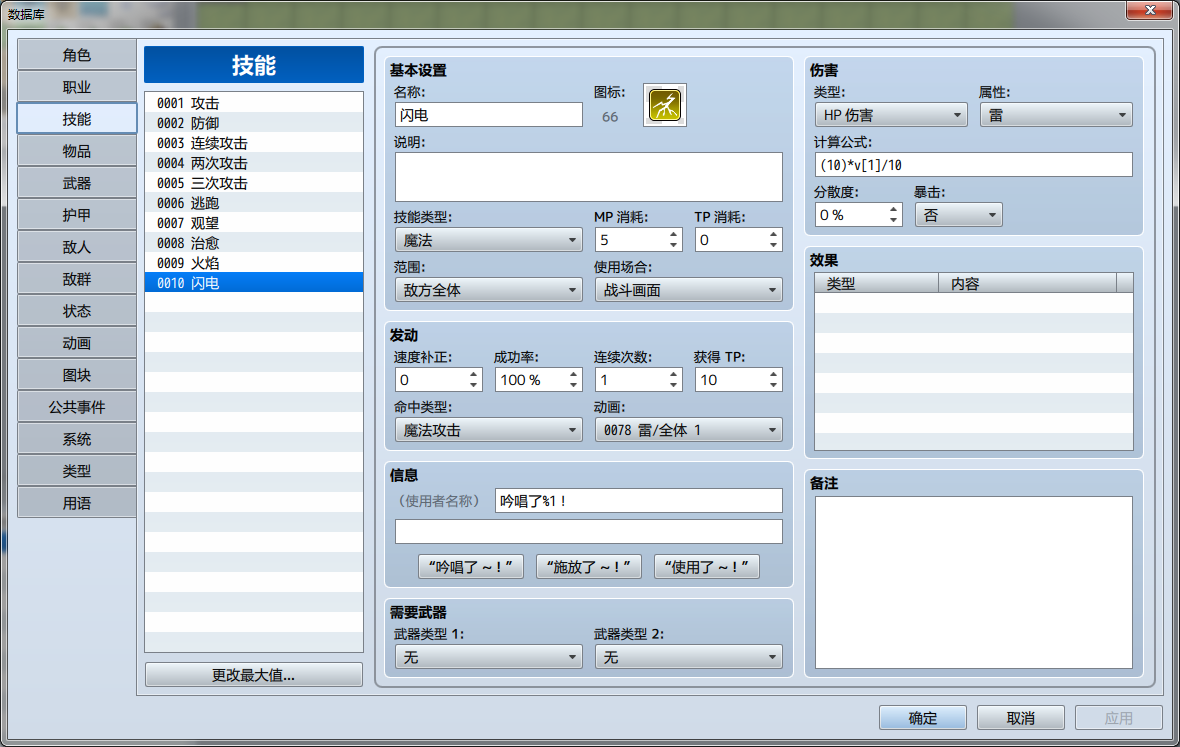Insert the “吟唱了～！” message preset

[x=471, y=566]
